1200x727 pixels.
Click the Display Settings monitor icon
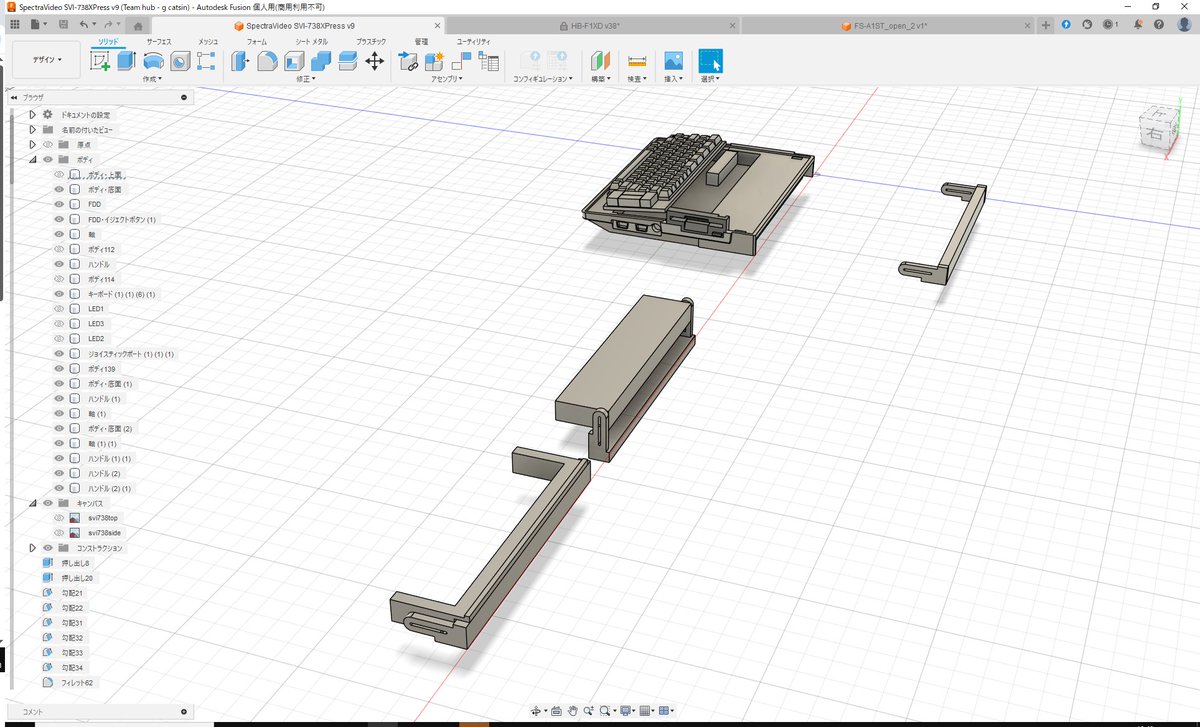625,711
